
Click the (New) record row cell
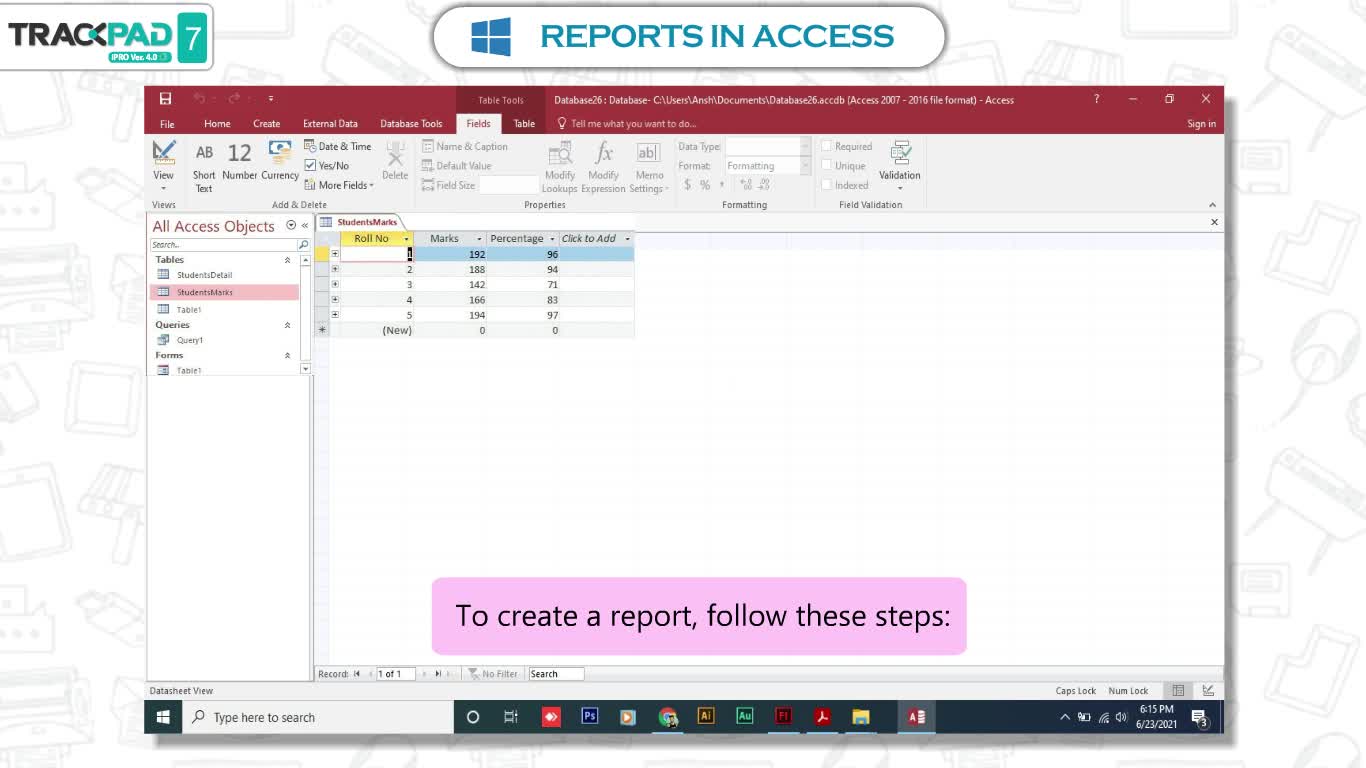pos(377,330)
